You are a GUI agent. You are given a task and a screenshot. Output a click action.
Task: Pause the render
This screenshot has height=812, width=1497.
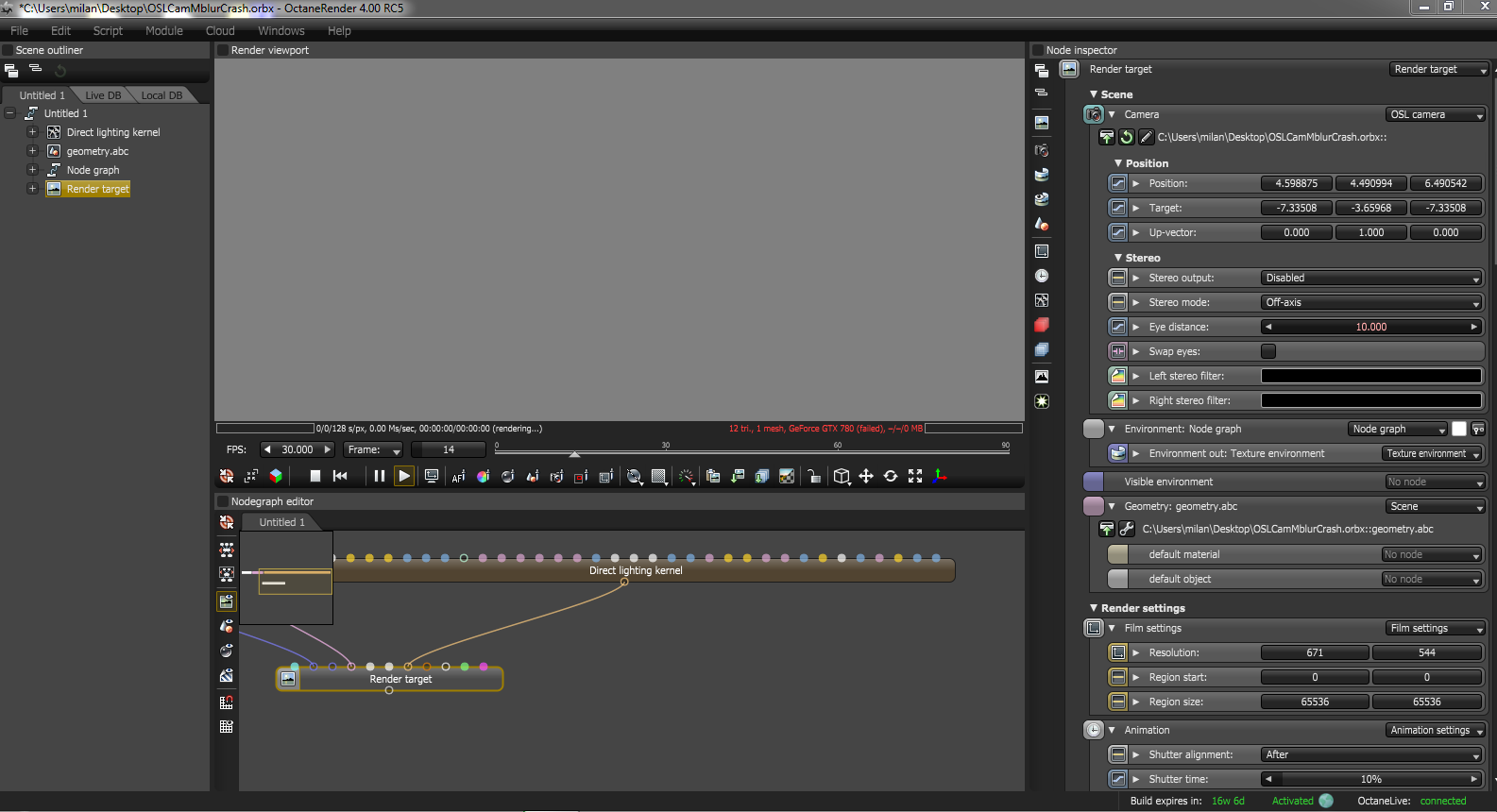click(x=380, y=477)
